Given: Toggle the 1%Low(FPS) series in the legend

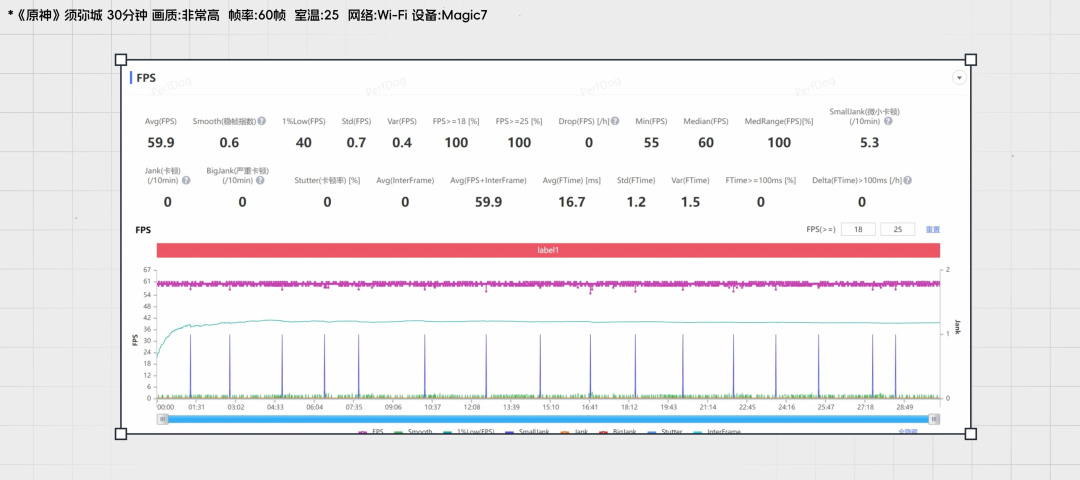Looking at the screenshot, I should coord(468,431).
